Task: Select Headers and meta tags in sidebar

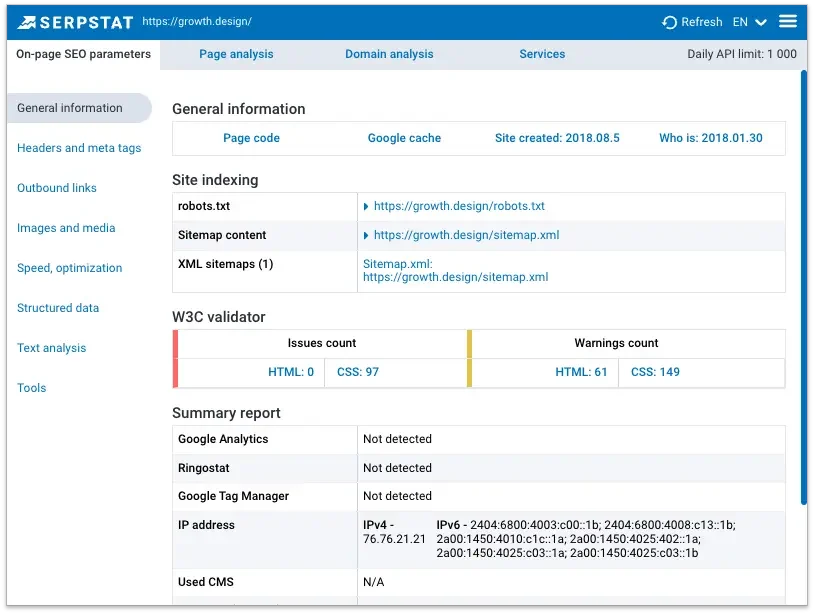Action: 82,147
